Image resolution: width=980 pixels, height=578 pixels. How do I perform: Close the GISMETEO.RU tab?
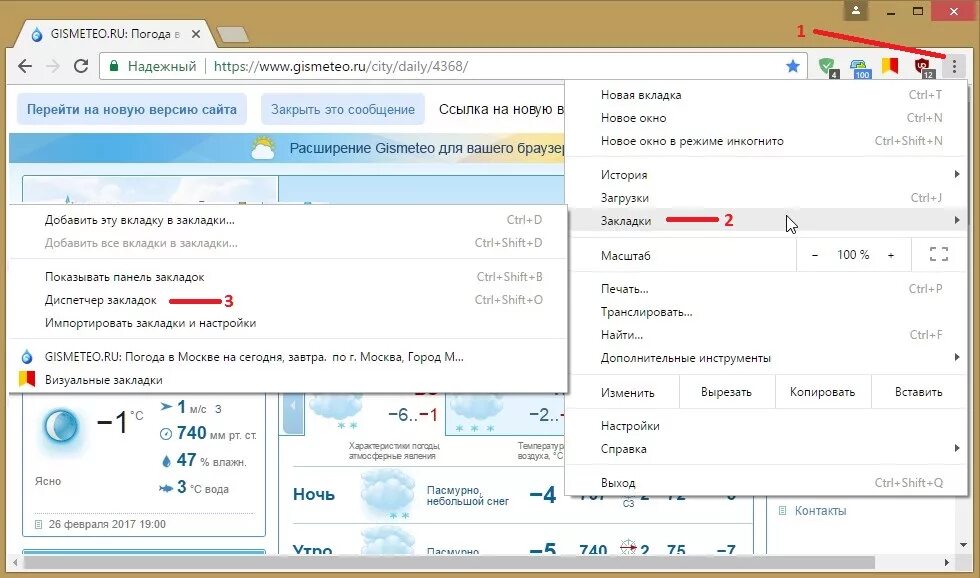pyautogui.click(x=196, y=34)
